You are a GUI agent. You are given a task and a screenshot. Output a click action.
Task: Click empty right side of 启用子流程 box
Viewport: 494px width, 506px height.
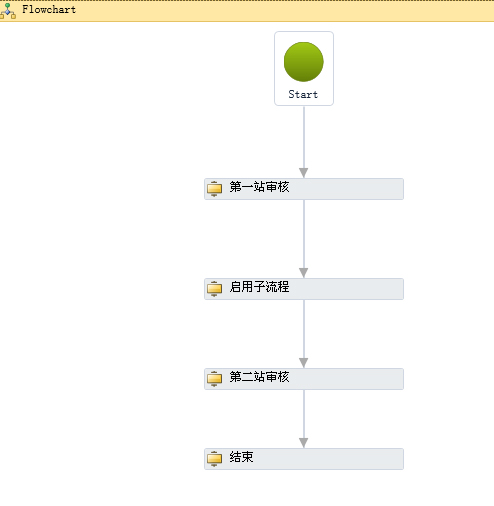(347, 289)
